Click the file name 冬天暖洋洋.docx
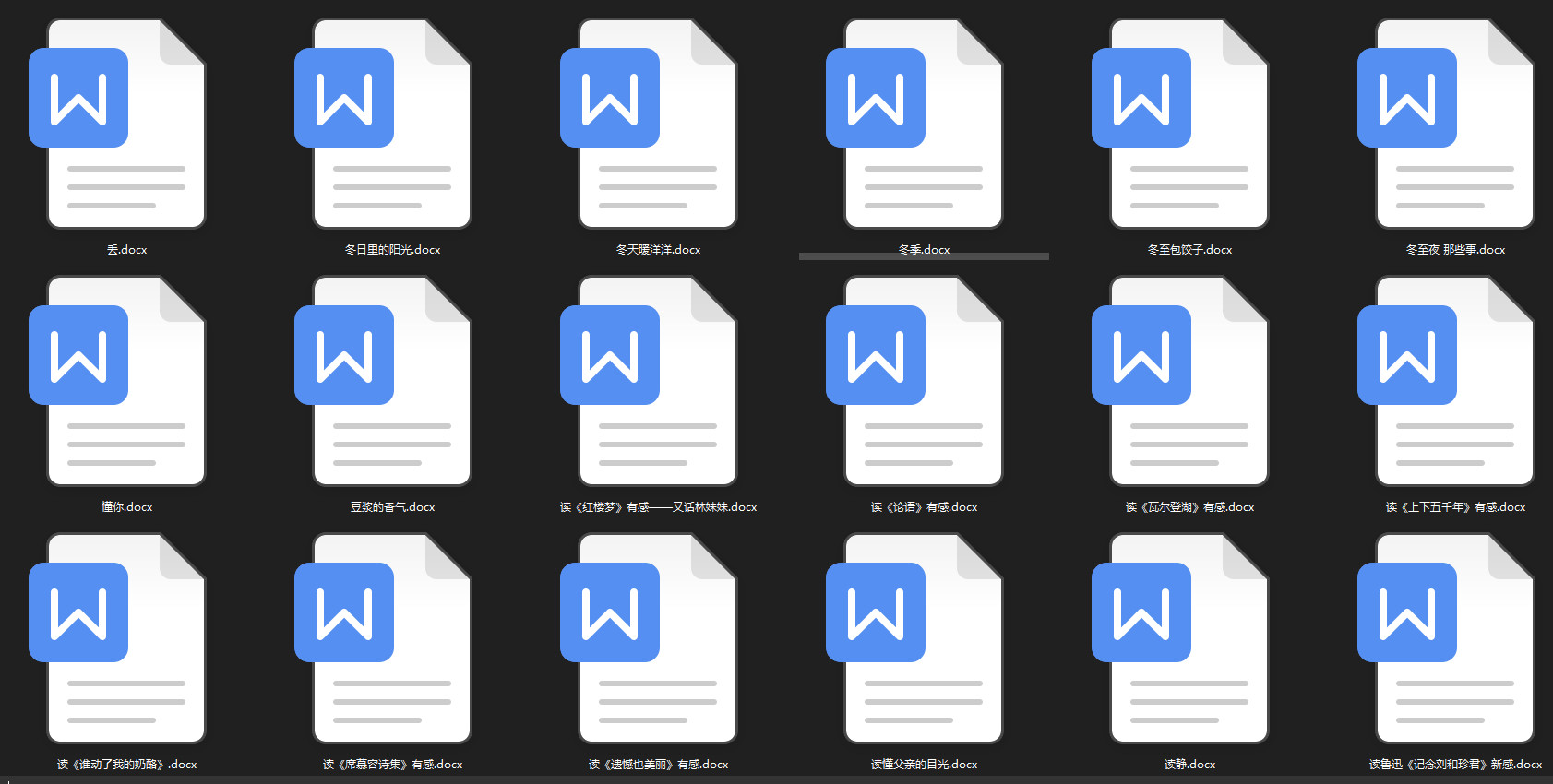Screen dimensions: 1553x784 point(659,249)
